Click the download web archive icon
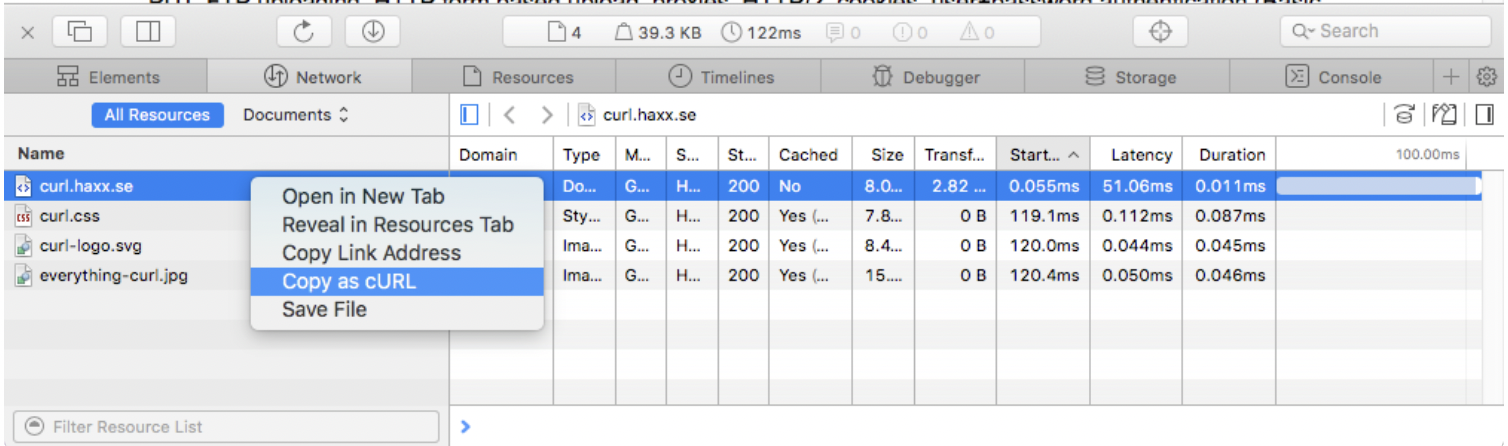The height and width of the screenshot is (446, 1508). pyautogui.click(x=373, y=32)
